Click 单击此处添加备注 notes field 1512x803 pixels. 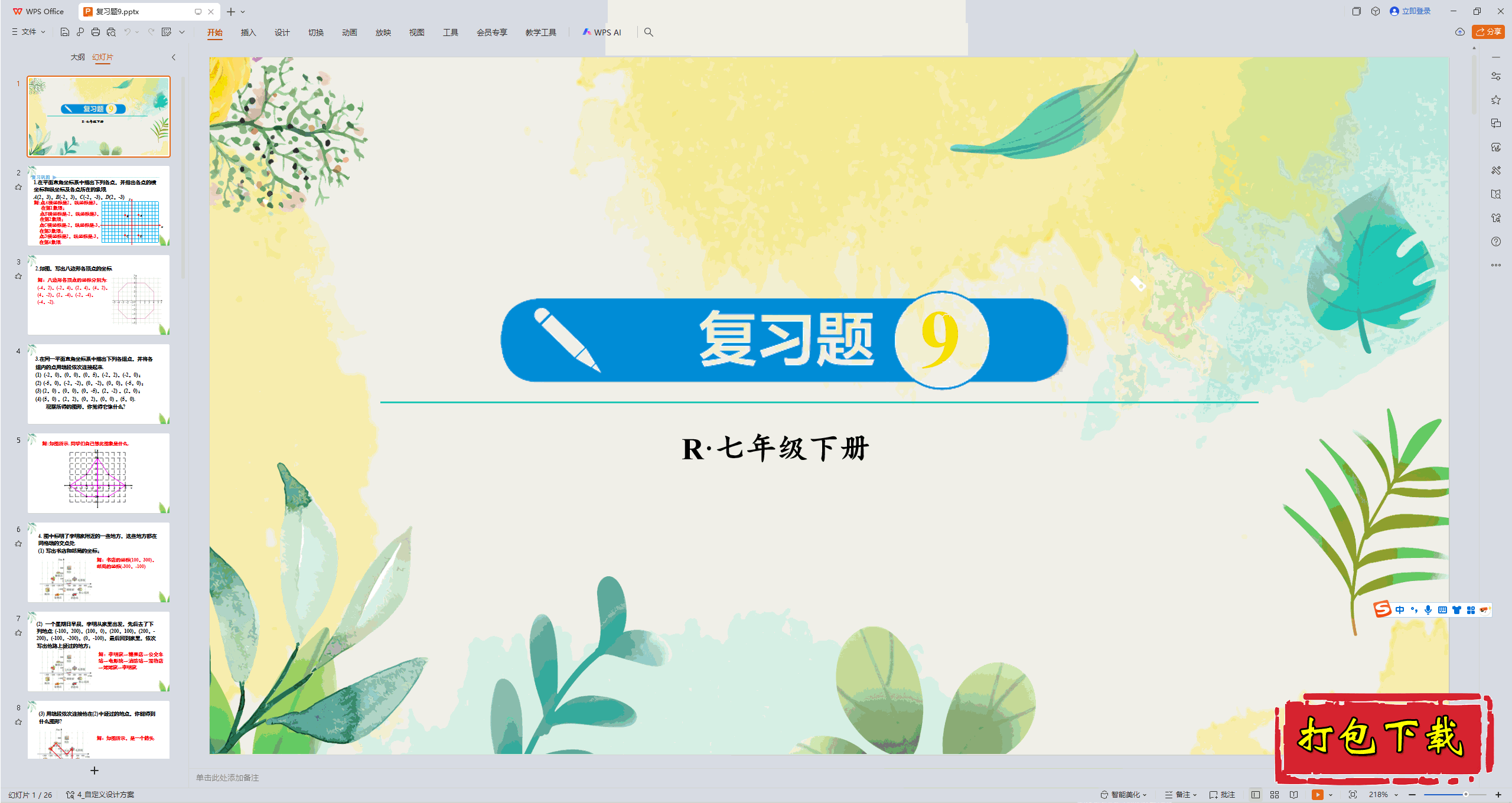(227, 778)
